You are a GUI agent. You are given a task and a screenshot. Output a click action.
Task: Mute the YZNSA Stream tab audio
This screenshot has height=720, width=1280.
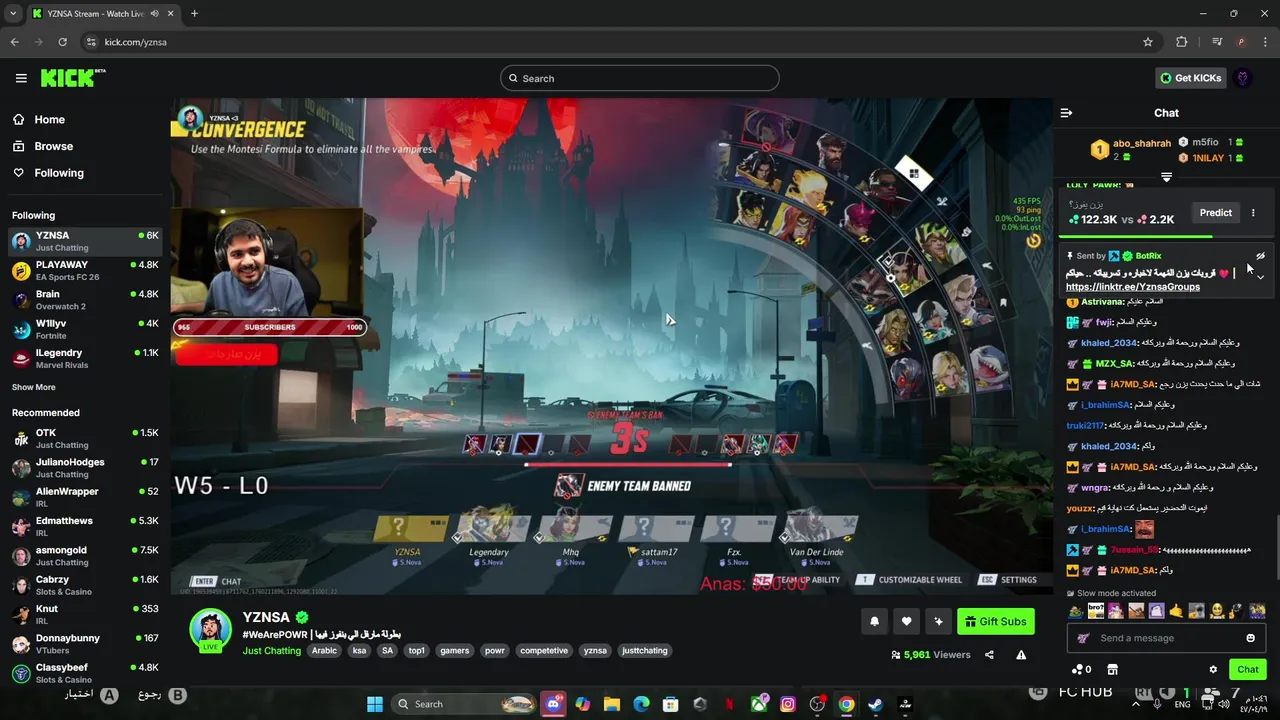tap(154, 14)
